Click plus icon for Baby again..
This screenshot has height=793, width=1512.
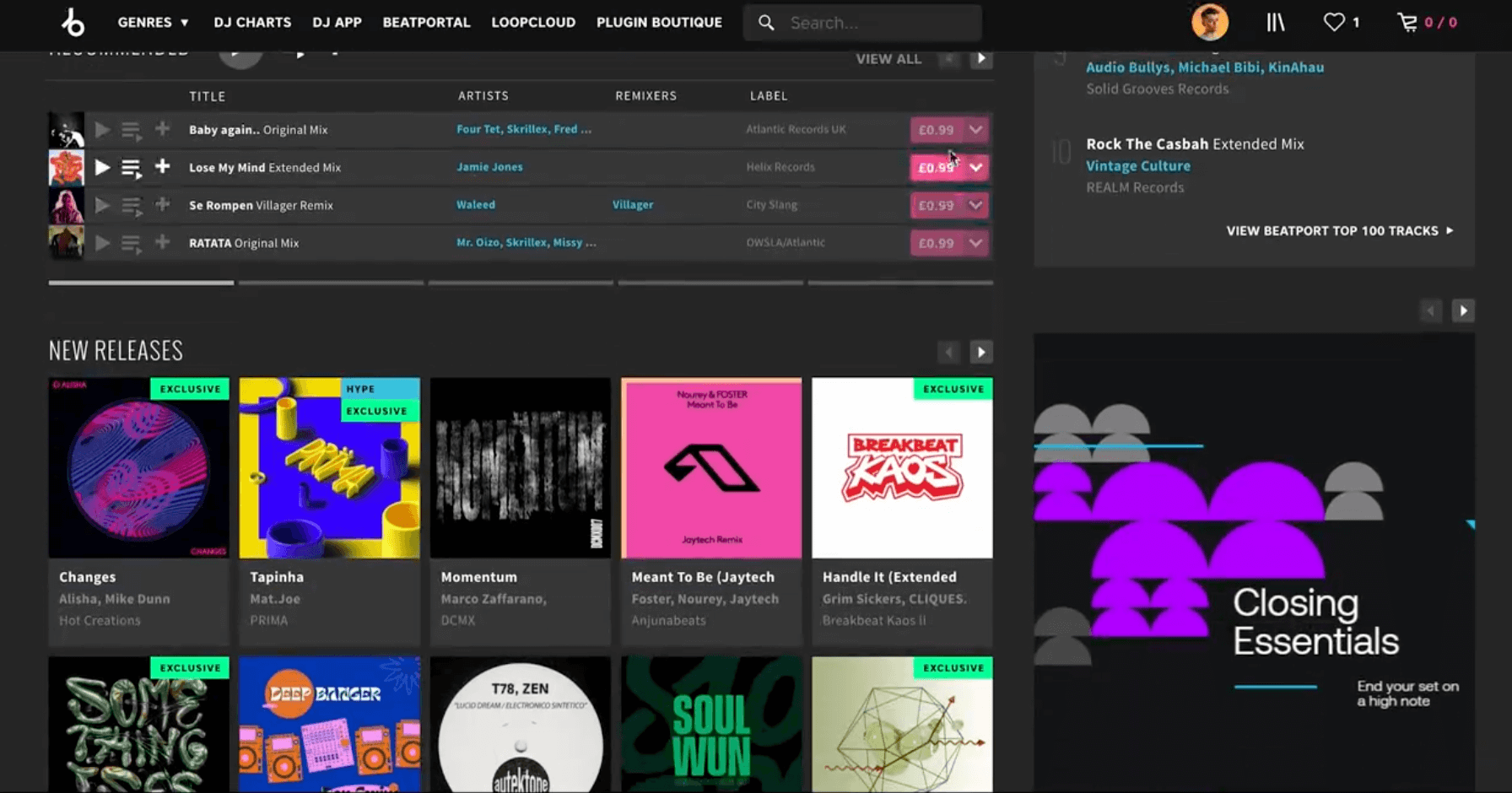point(162,128)
